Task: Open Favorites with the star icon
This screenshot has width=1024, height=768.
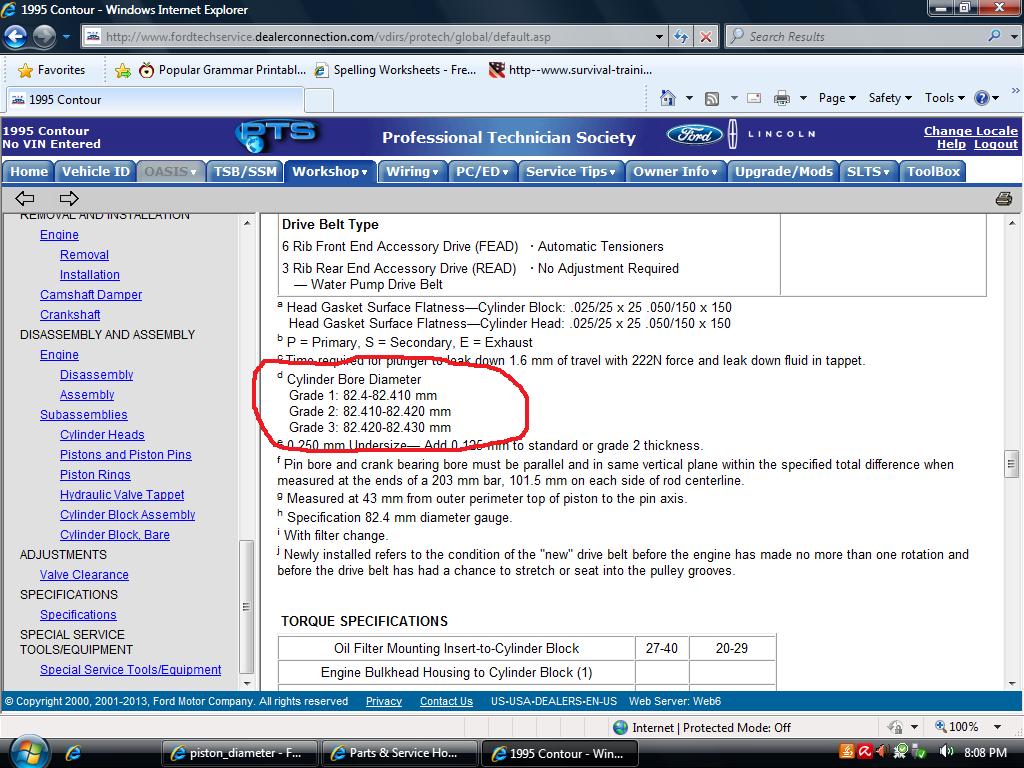Action: point(25,70)
